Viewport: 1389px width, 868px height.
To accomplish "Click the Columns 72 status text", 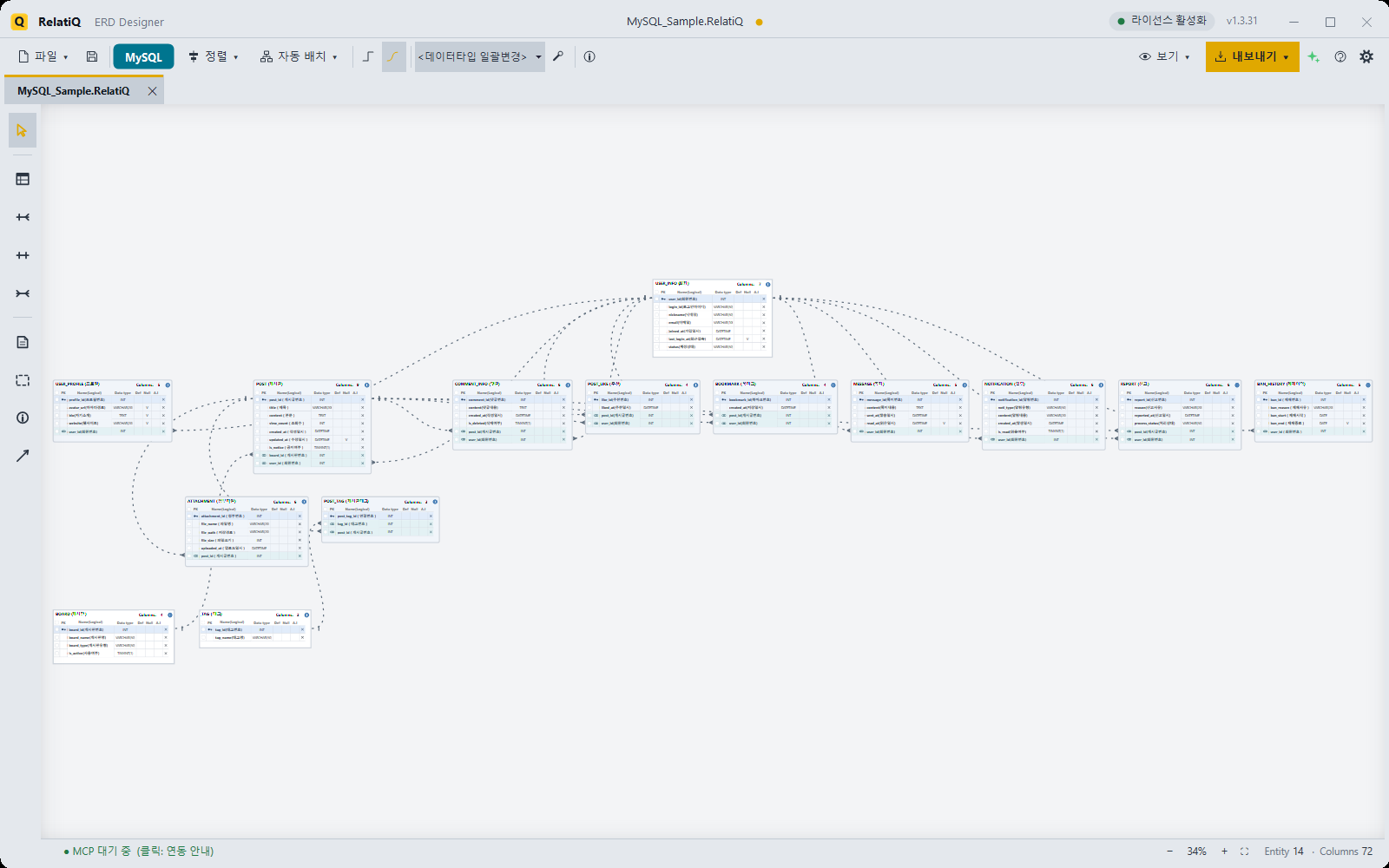I will [x=1346, y=852].
